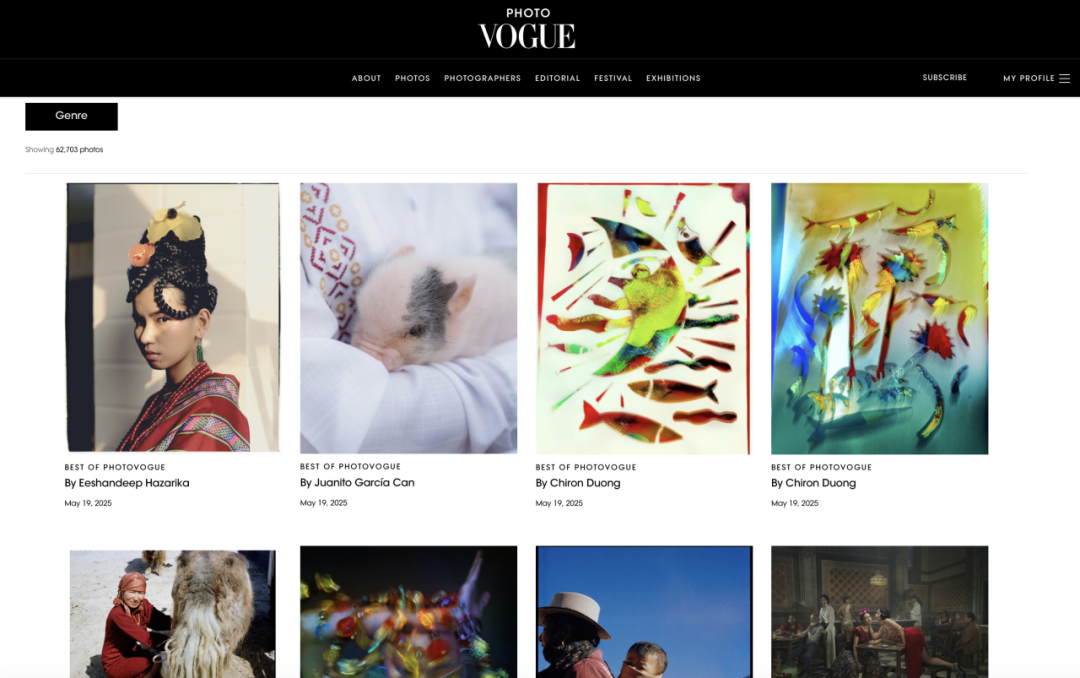1080x678 pixels.
Task: Open the hamburger menu icon beside My Profile
Action: 1064,79
